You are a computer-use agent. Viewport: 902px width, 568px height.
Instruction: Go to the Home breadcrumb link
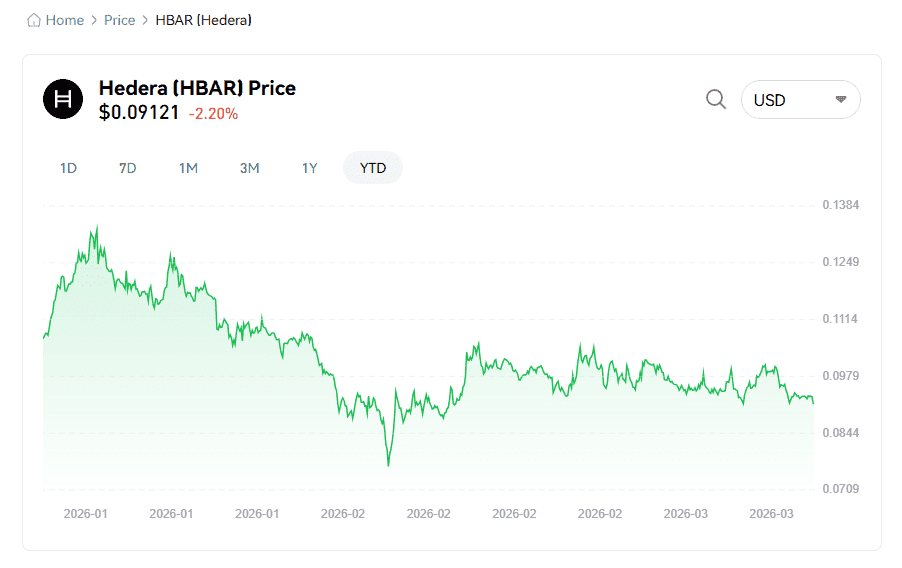pos(65,20)
